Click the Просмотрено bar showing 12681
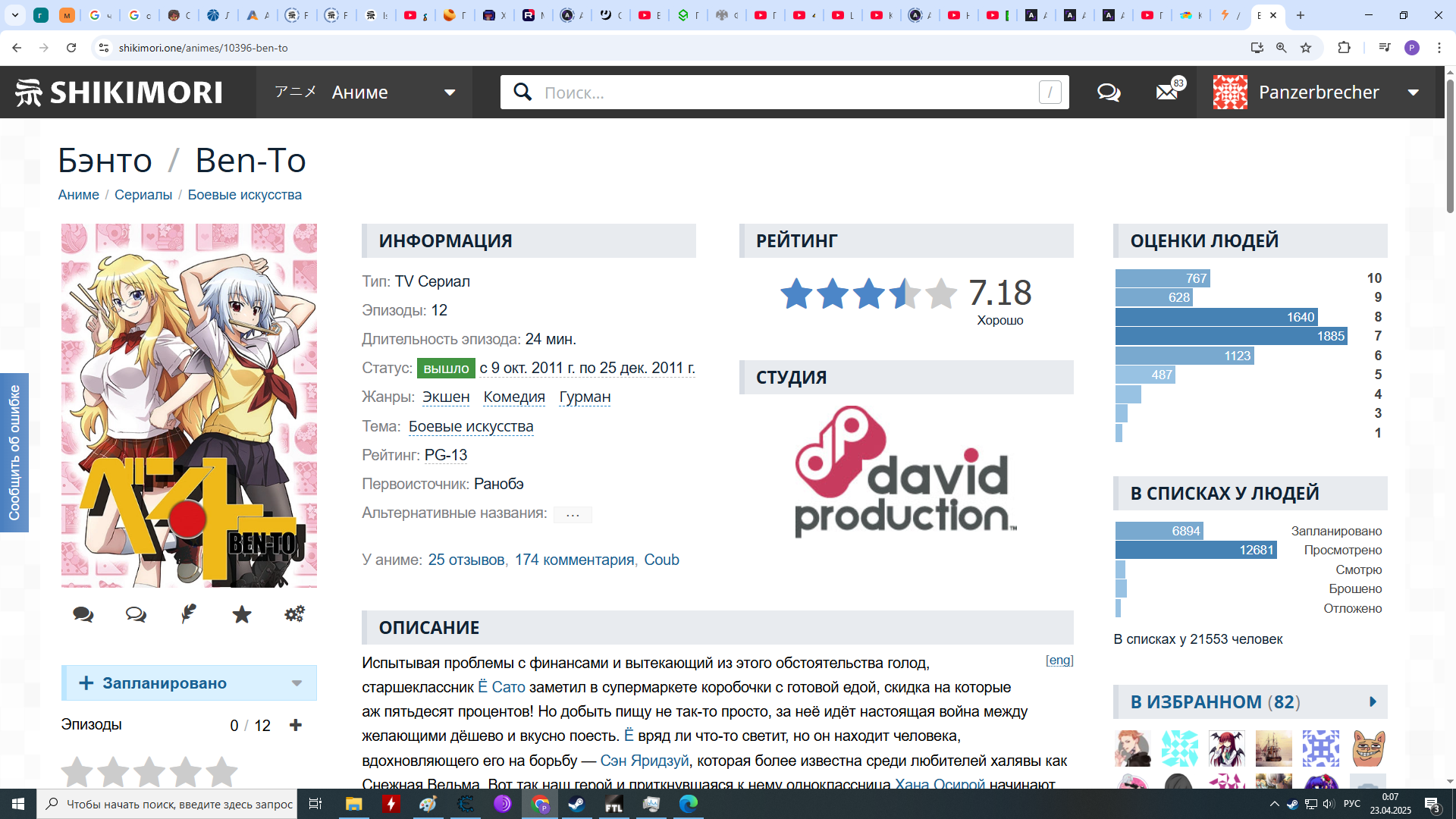Screen dimensions: 1456x819 click(x=1196, y=551)
